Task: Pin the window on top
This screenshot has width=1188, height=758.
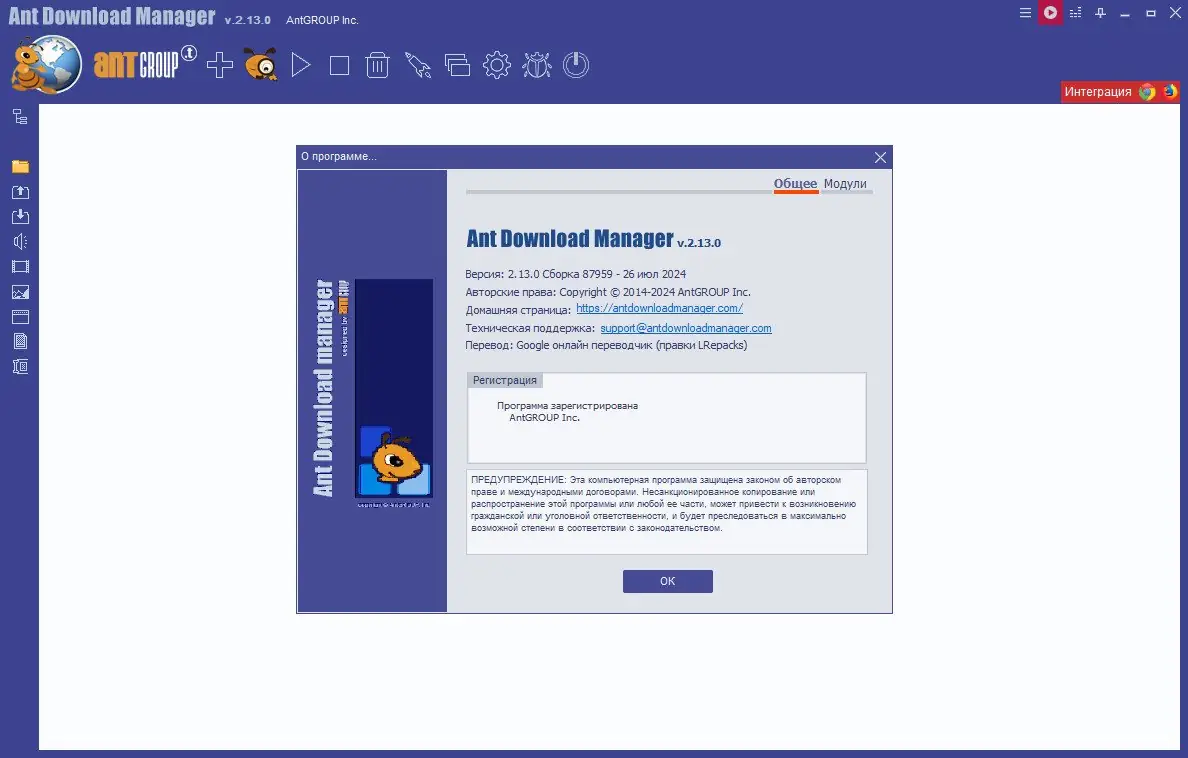Action: tap(1100, 13)
